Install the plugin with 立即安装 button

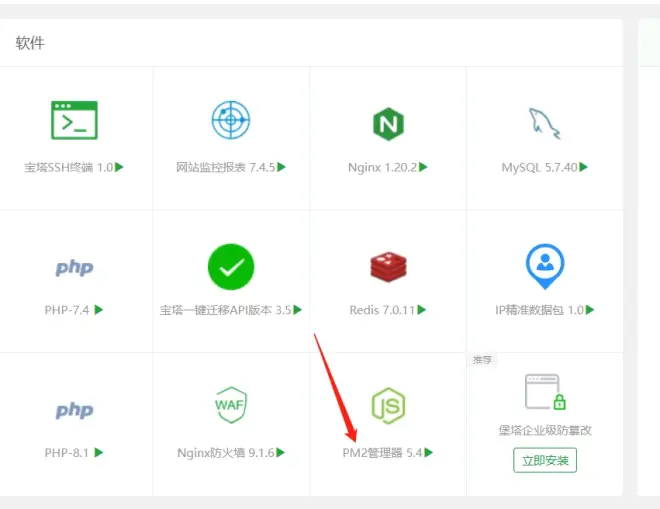[x=545, y=460]
